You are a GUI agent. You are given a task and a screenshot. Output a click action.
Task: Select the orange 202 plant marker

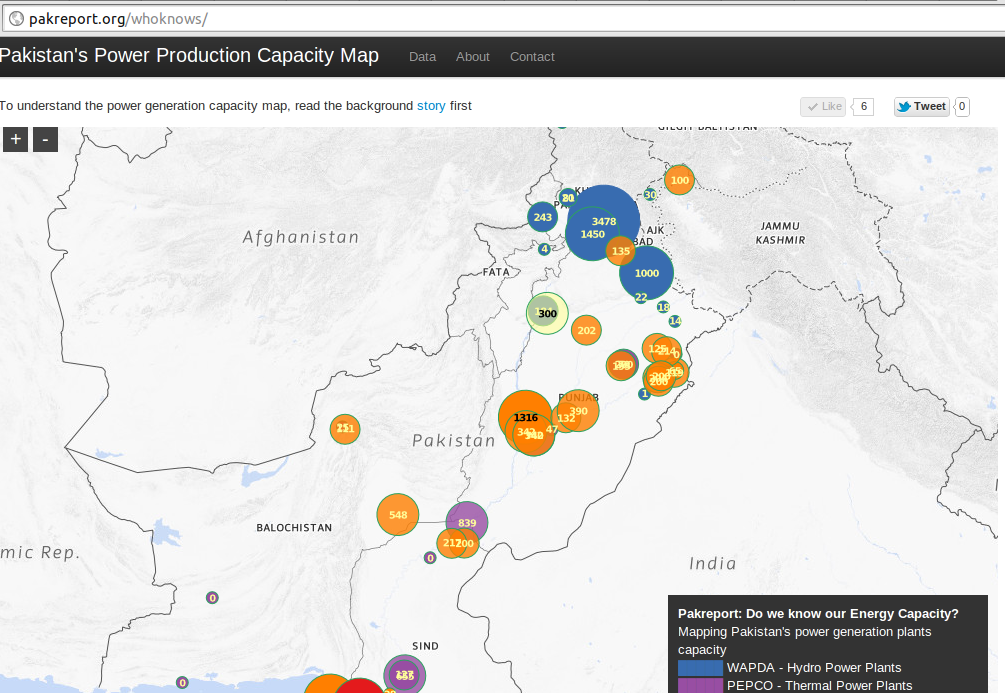coord(586,331)
